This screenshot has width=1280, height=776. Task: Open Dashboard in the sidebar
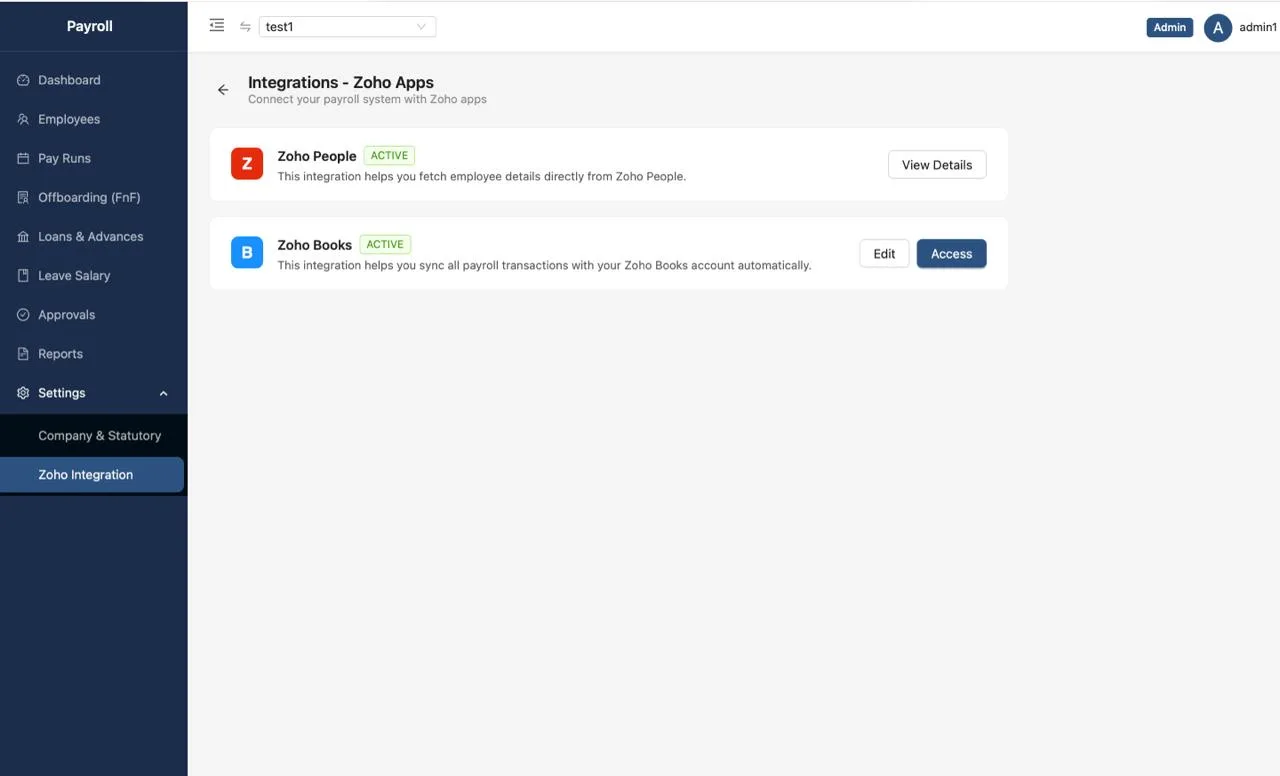click(x=93, y=80)
